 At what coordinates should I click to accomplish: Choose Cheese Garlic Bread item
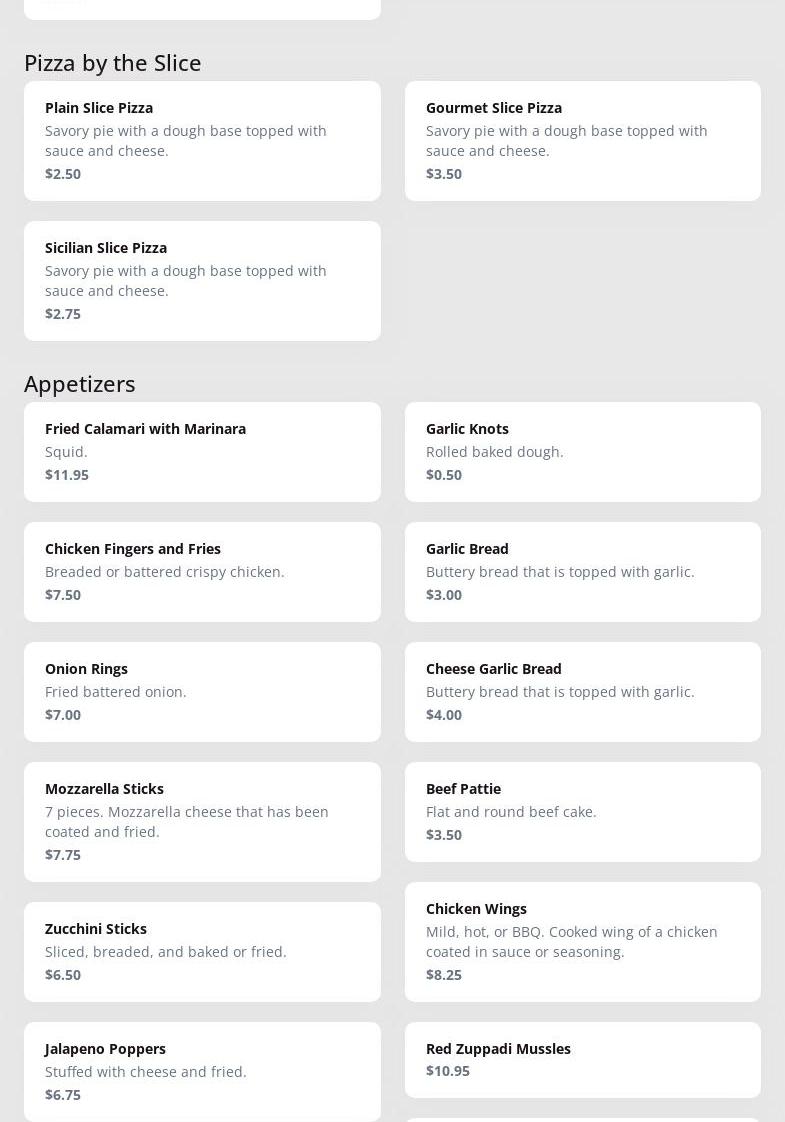tap(582, 691)
